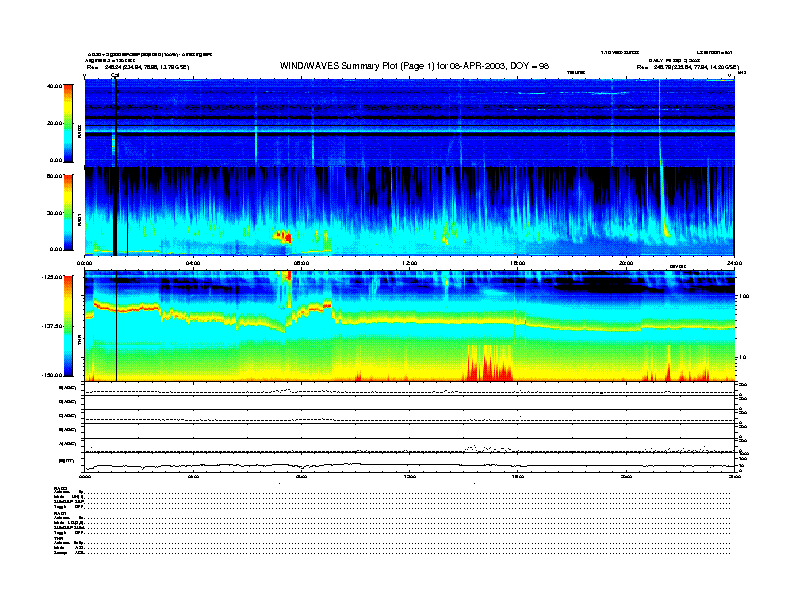
Task: Click the -137.50 label on TNR scale
Action: (x=52, y=326)
